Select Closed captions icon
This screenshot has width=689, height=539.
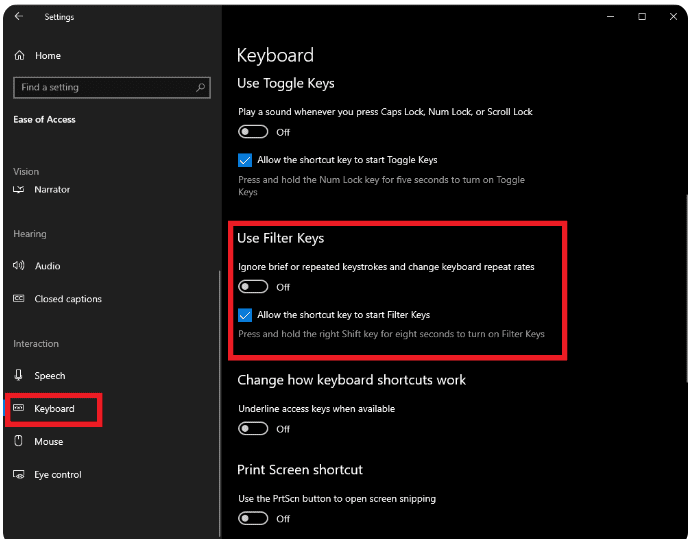point(18,298)
